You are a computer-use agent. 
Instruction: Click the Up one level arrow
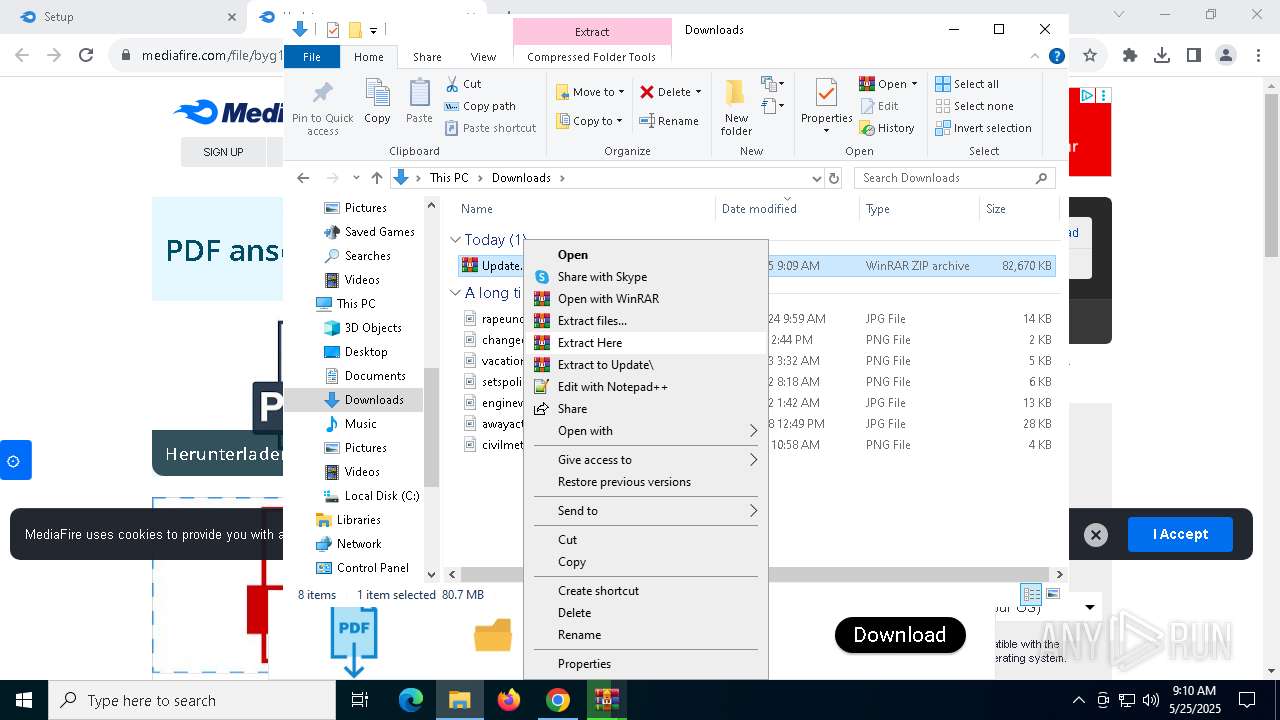click(x=376, y=178)
